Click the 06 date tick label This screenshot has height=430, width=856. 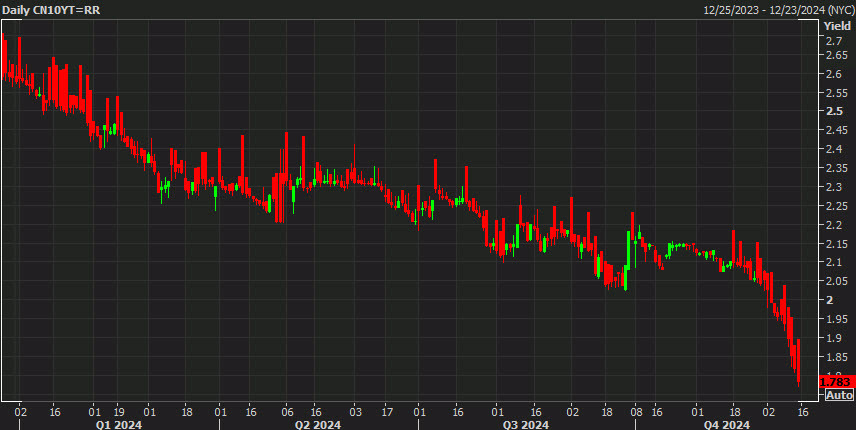click(288, 412)
